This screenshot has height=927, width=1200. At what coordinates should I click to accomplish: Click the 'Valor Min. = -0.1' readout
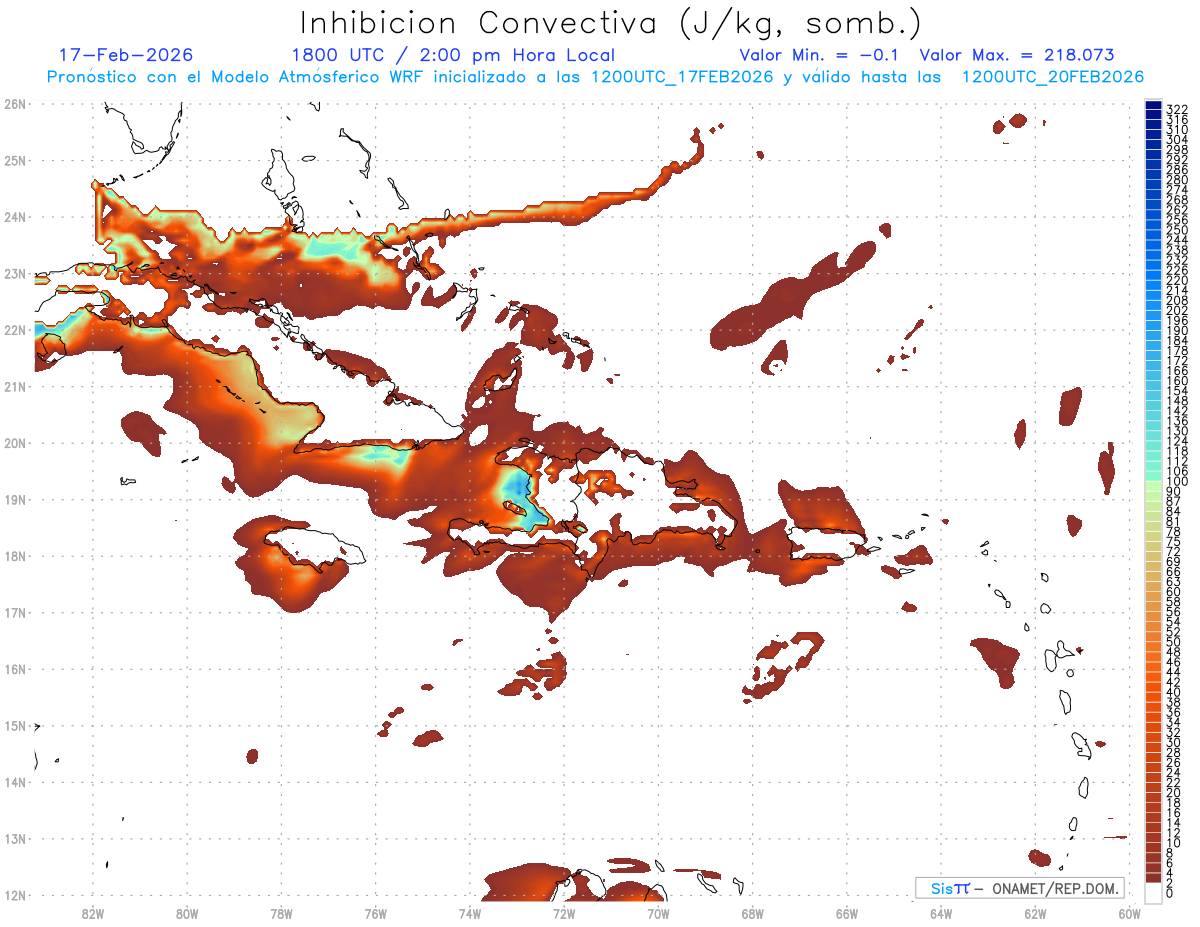click(818, 55)
